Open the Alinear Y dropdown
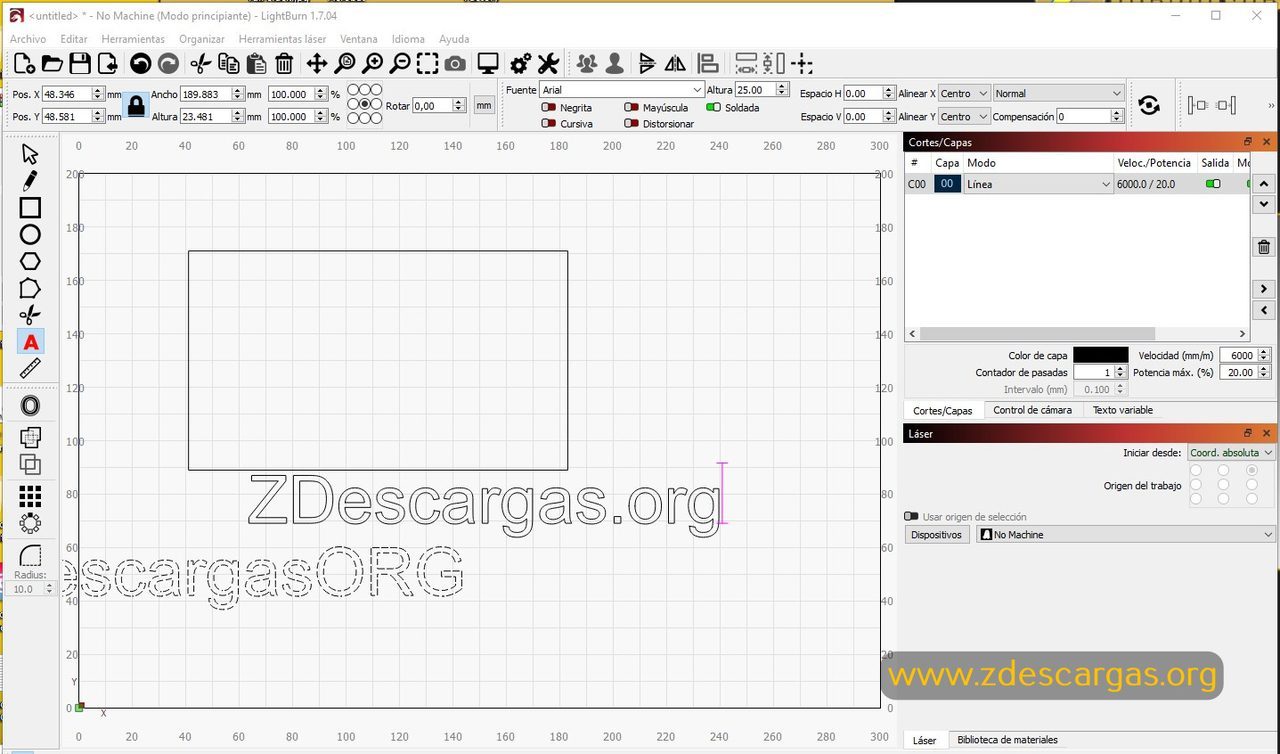Viewport: 1280px width, 754px height. (x=965, y=117)
